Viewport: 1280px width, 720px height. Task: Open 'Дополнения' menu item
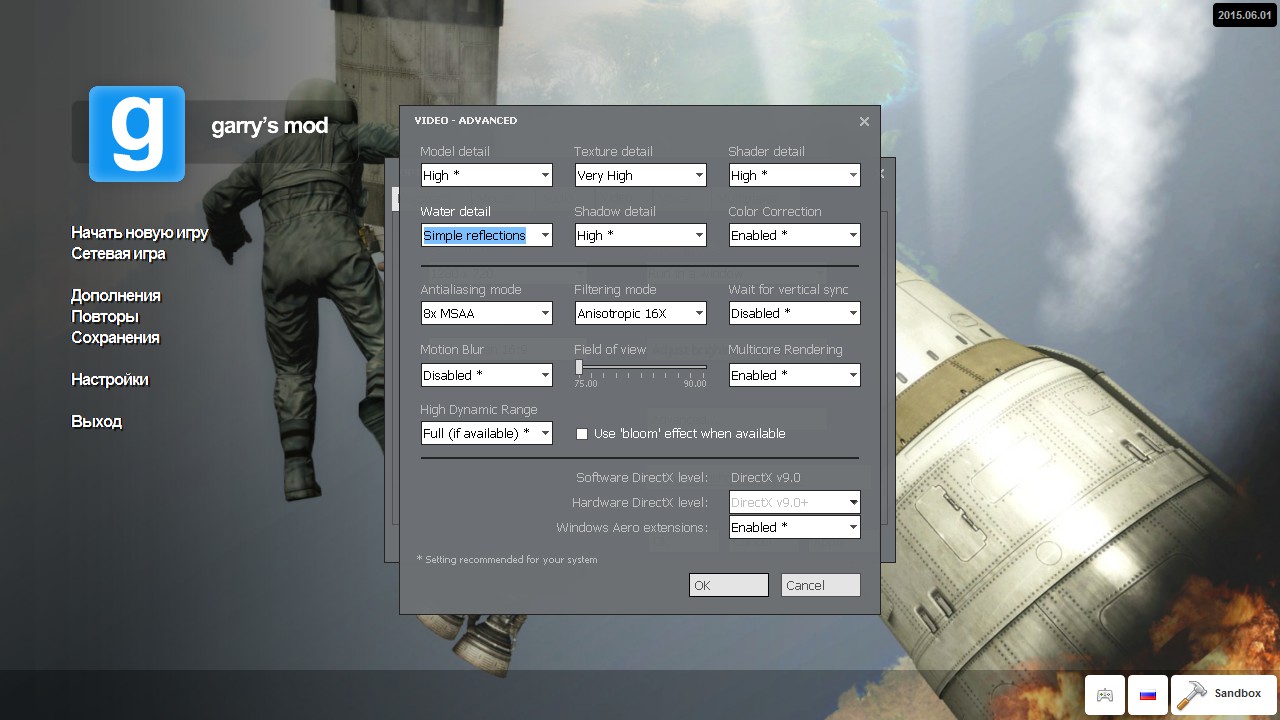click(116, 296)
